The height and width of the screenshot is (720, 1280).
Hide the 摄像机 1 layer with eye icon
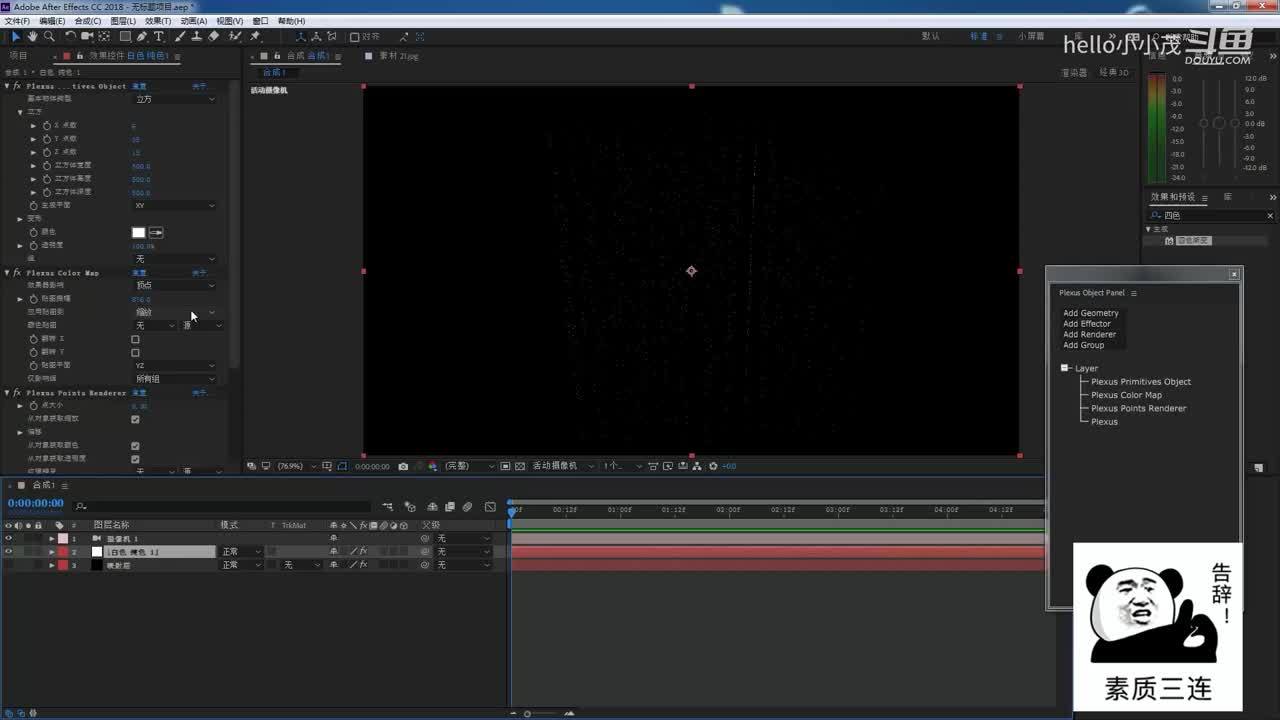(9, 539)
